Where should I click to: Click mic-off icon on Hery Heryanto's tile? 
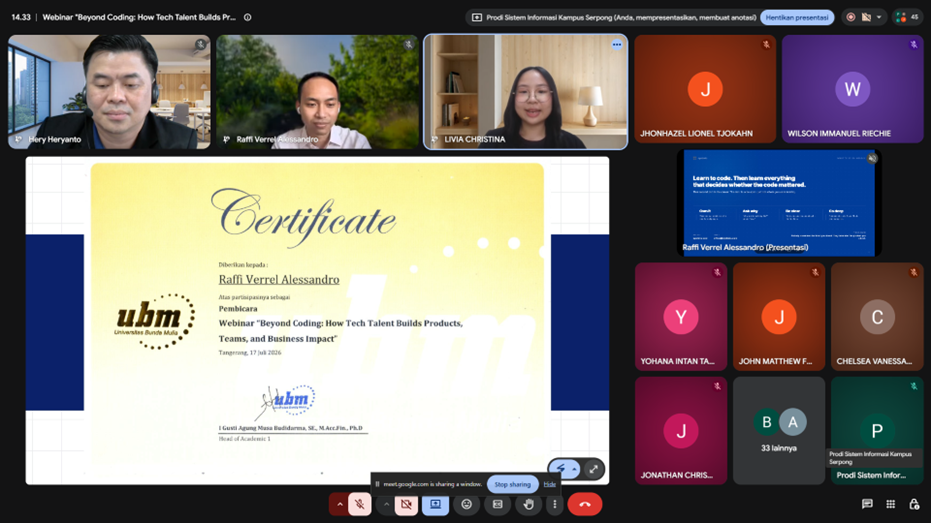point(201,45)
